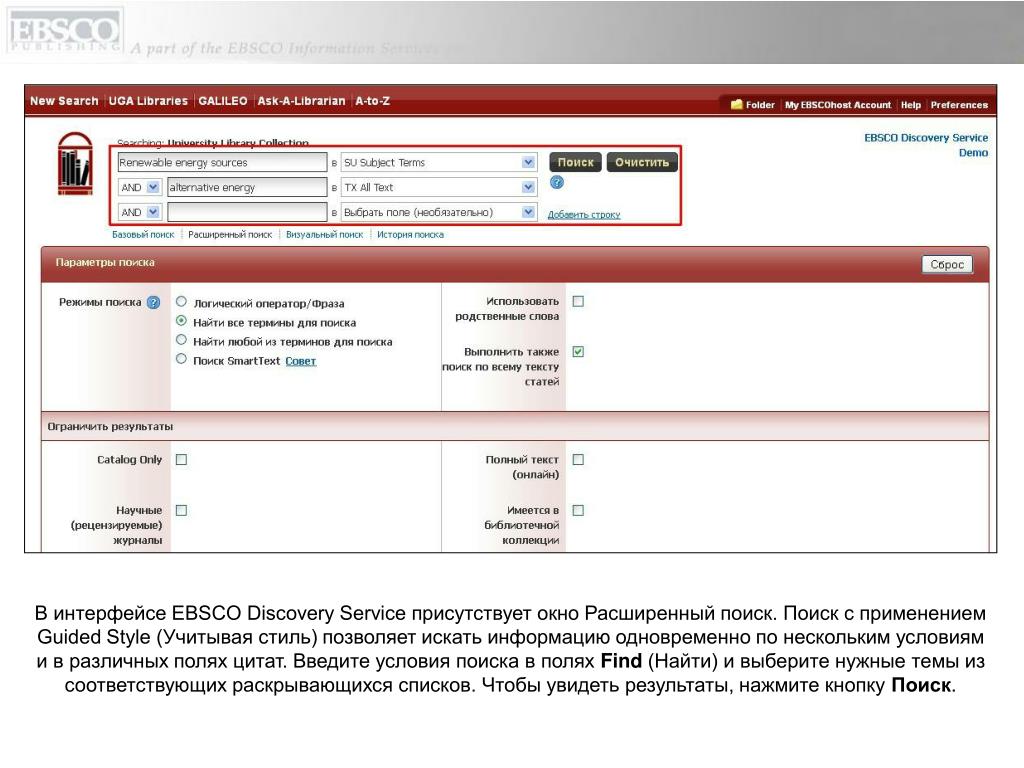Viewport: 1024px width, 768px height.
Task: Open the TX All Text field dropdown
Action: coord(439,187)
